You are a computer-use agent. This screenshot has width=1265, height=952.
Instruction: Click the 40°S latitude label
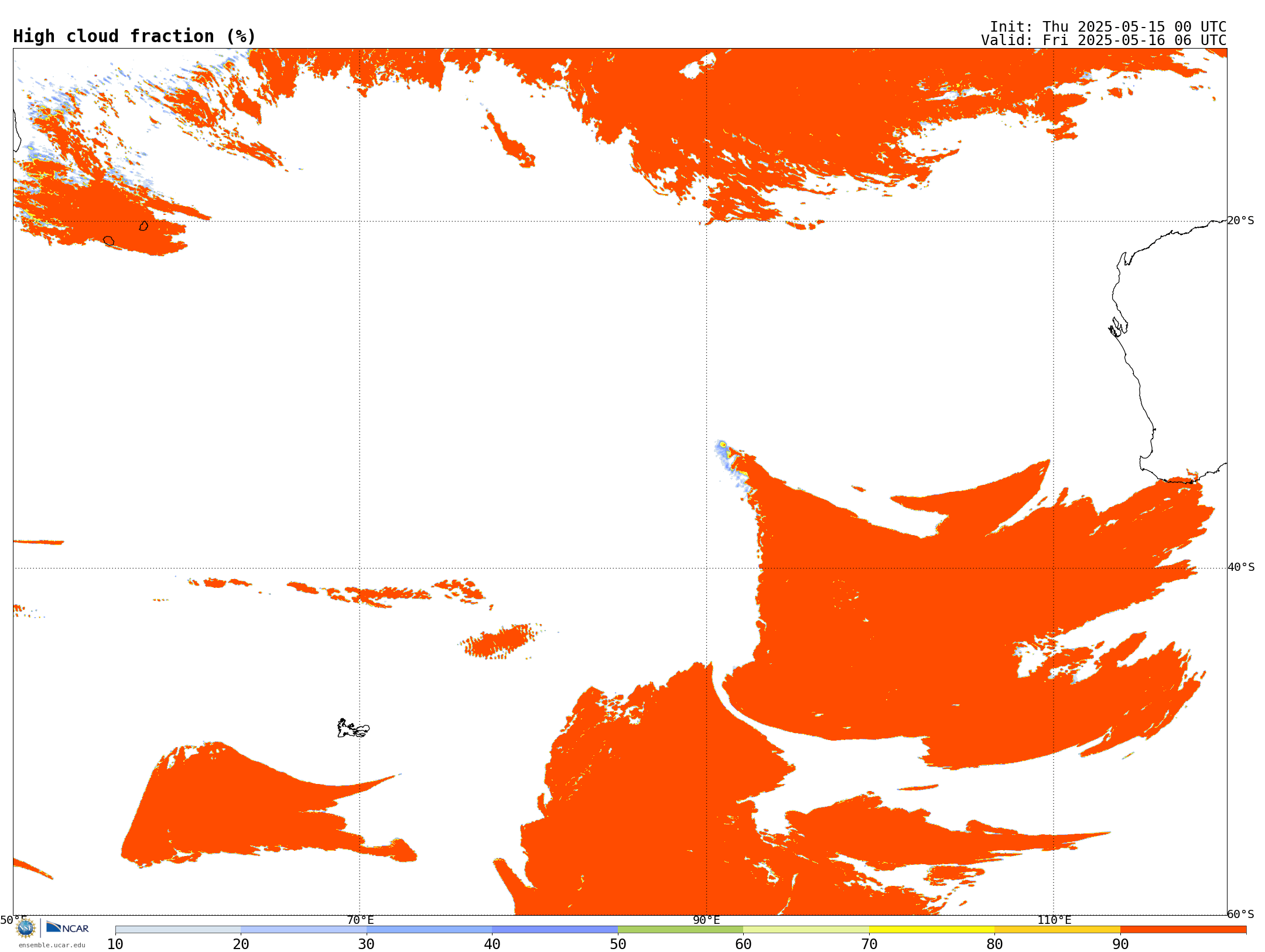pos(1241,567)
